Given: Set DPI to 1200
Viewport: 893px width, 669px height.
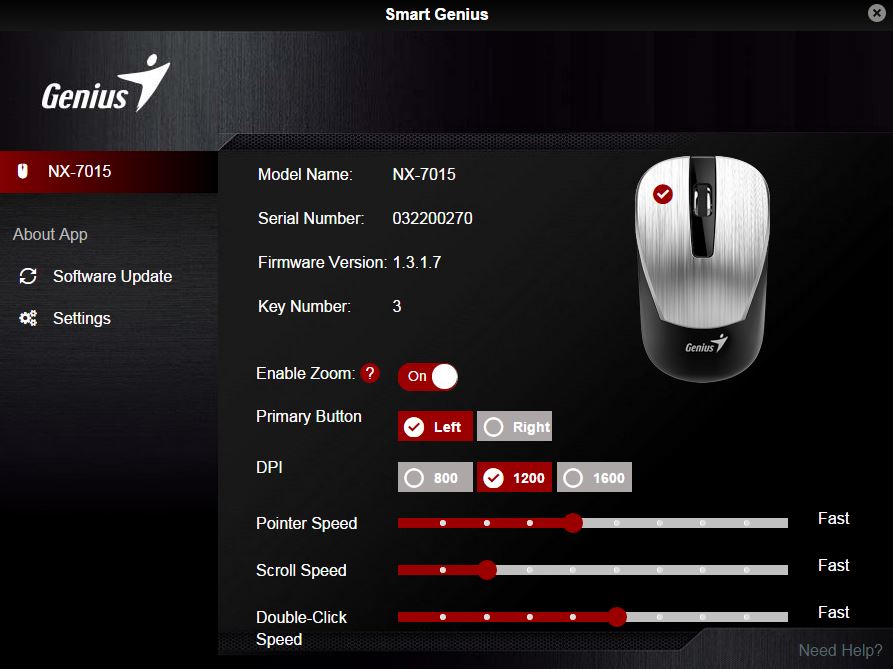Looking at the screenshot, I should tap(514, 477).
